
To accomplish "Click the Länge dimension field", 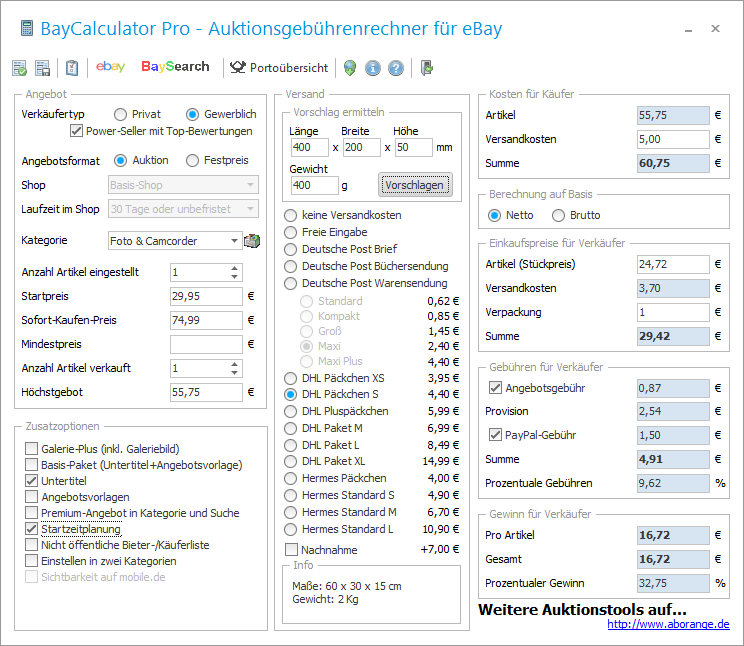I will coord(309,147).
